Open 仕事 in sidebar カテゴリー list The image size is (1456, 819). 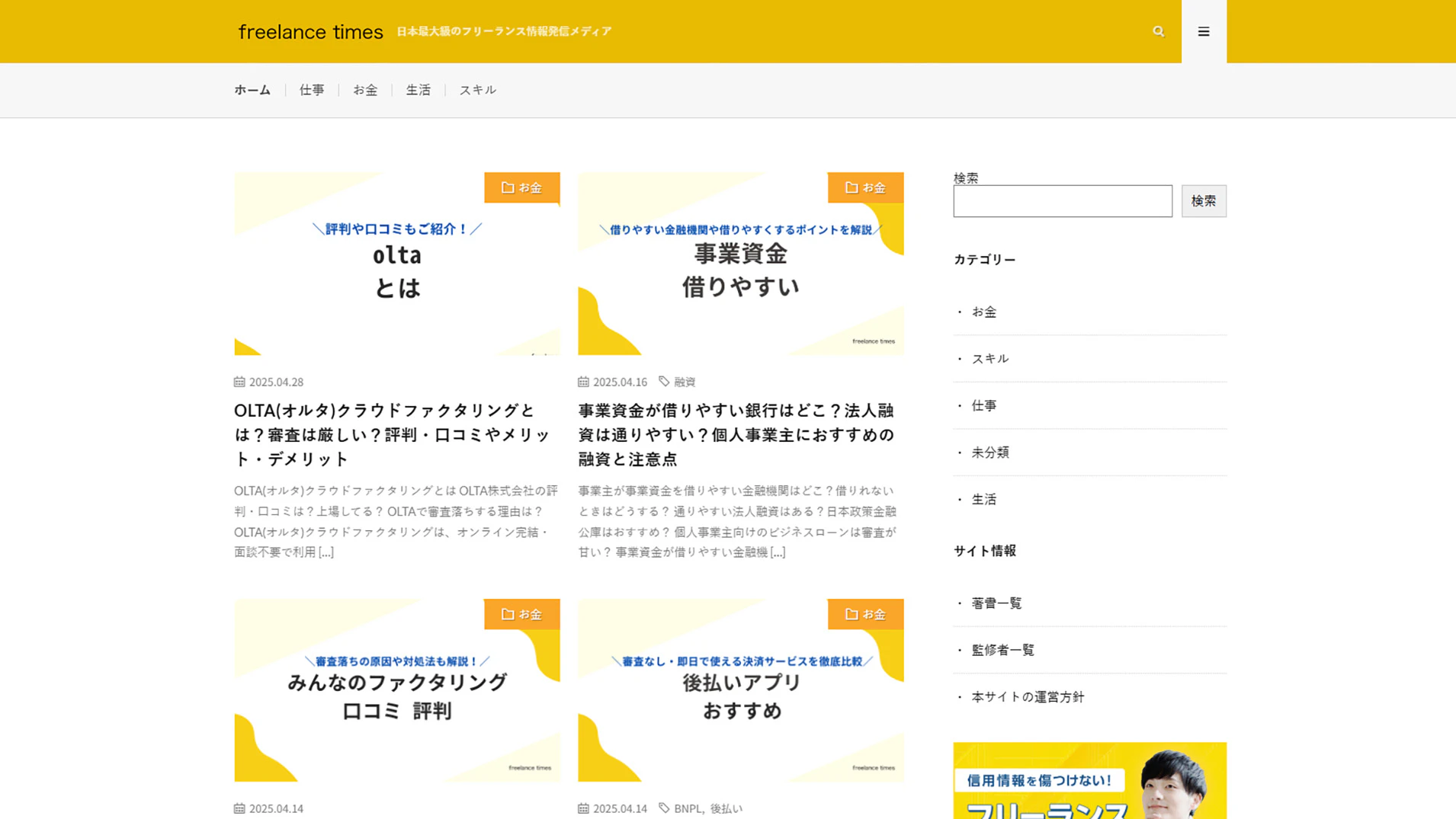984,405
